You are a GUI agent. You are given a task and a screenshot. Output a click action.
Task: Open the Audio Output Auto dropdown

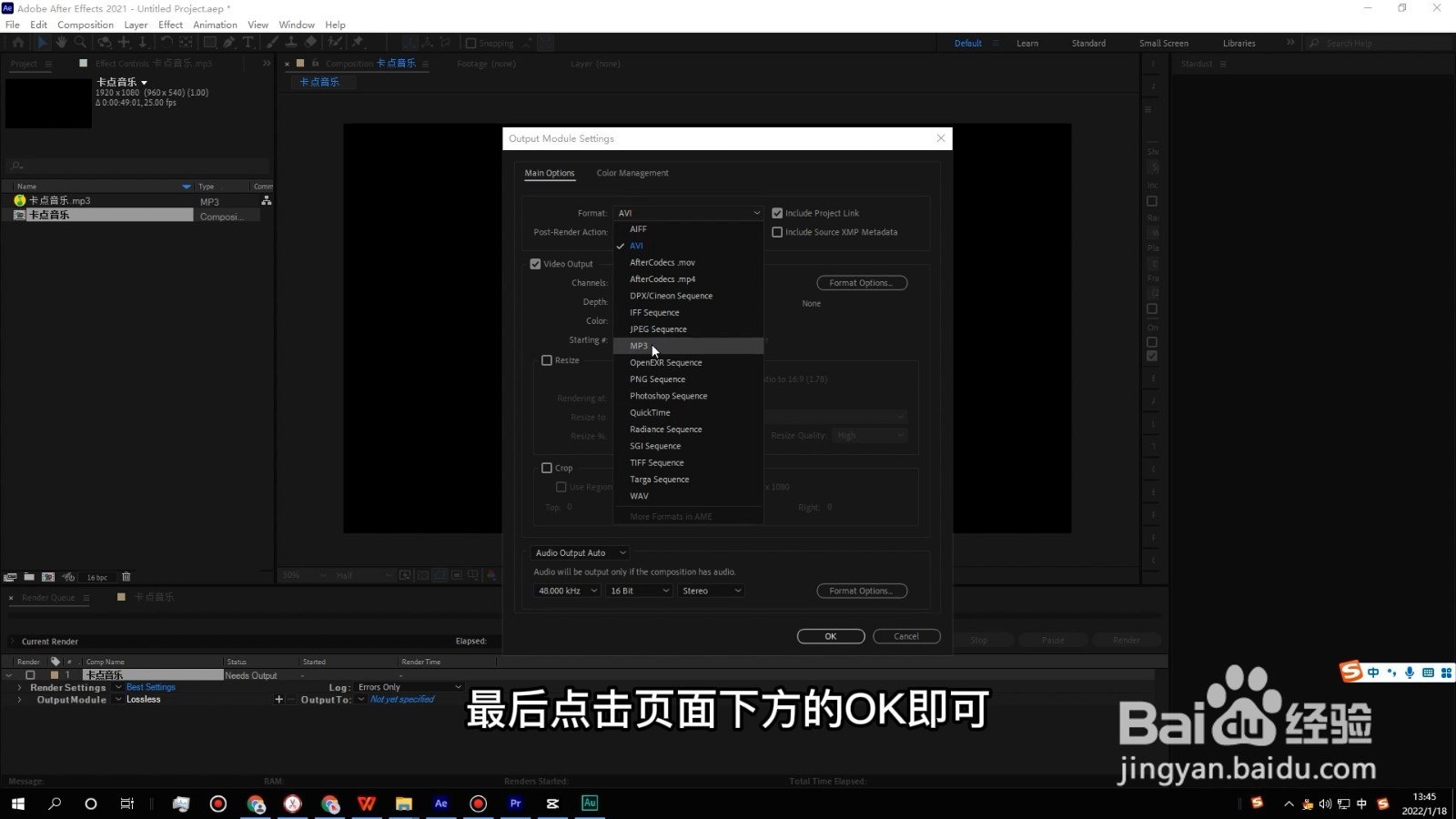(580, 552)
